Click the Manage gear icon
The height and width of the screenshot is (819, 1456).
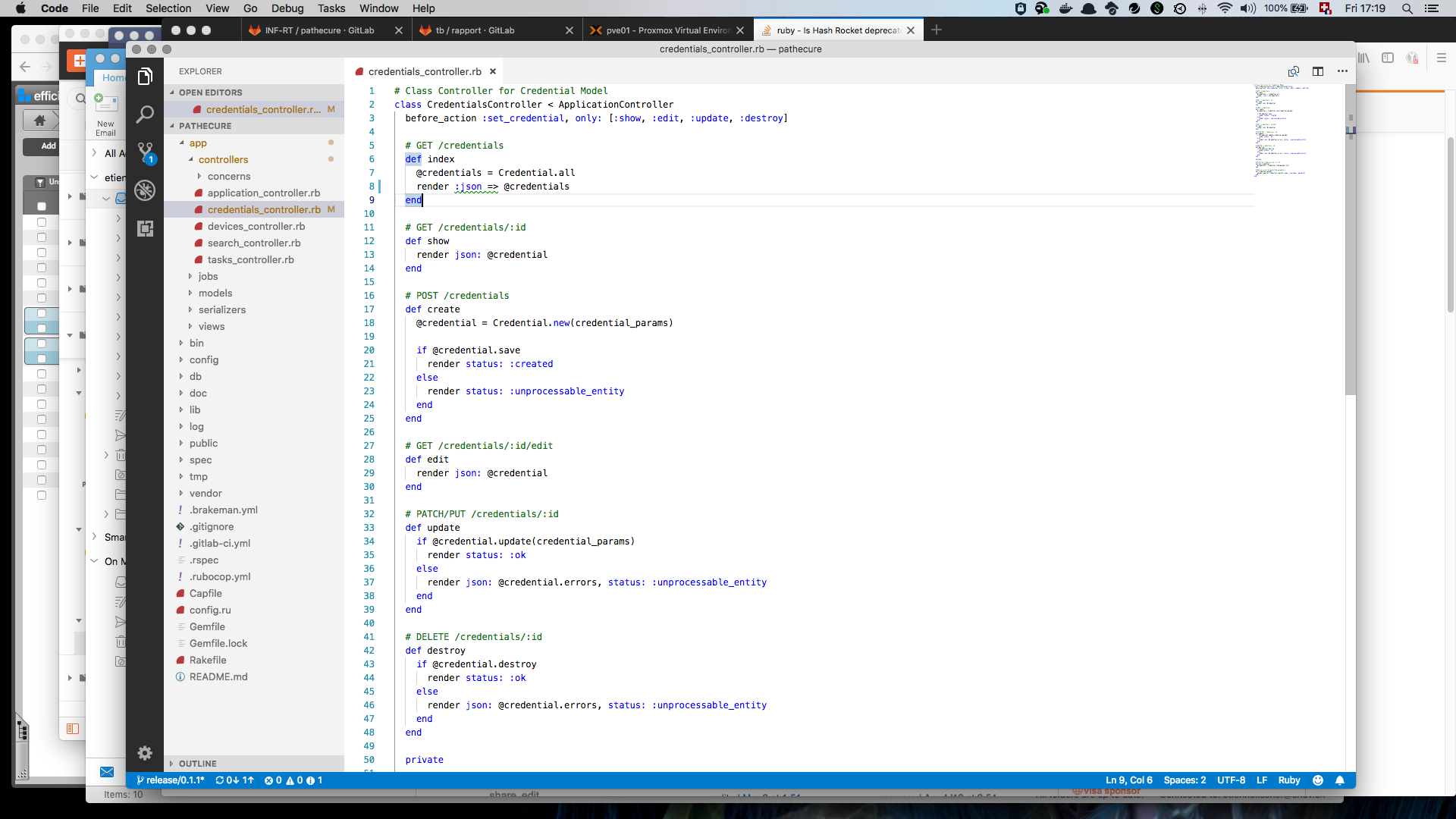tap(145, 753)
